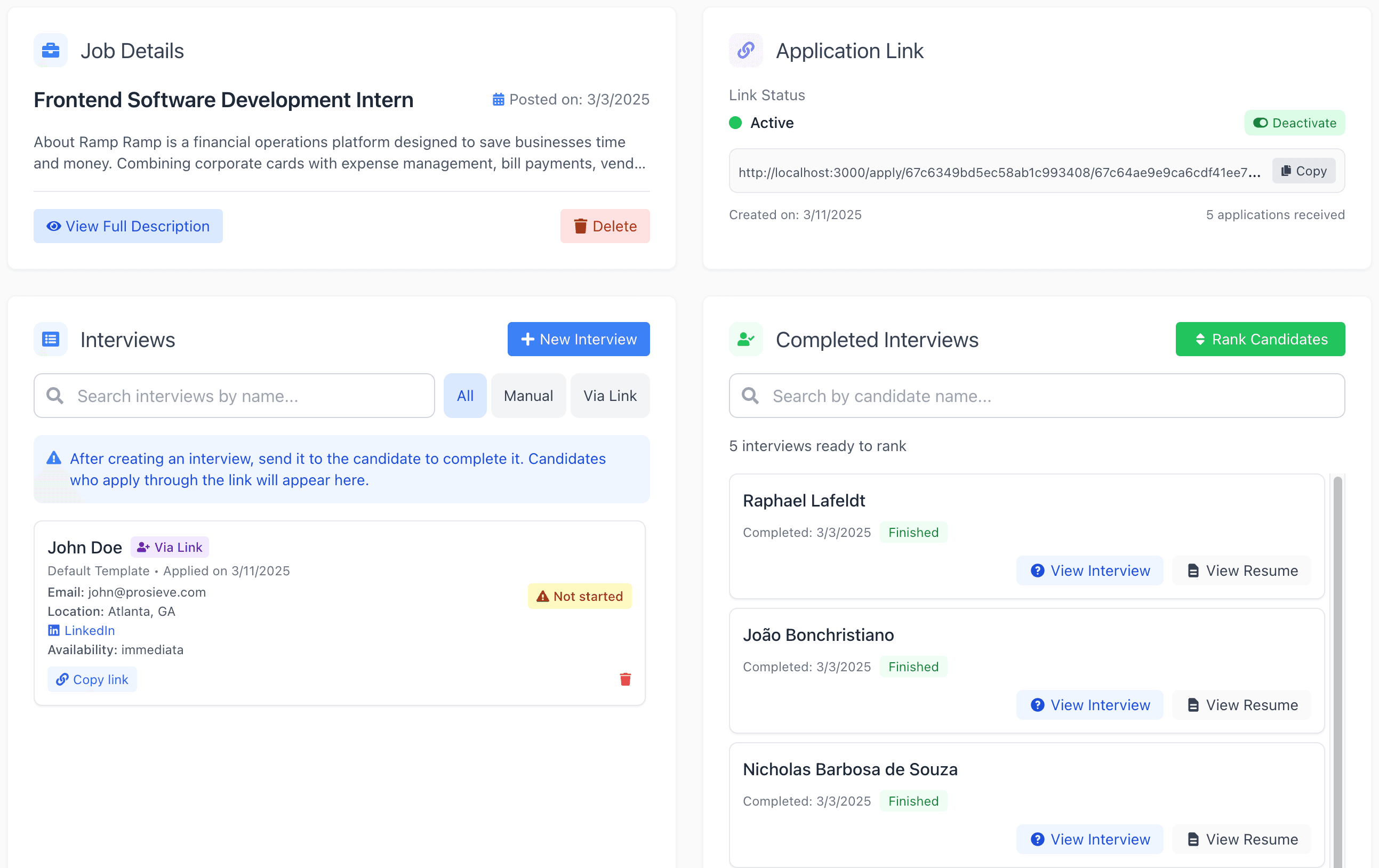
Task: Enable the Via Link interview filter
Action: (x=610, y=395)
